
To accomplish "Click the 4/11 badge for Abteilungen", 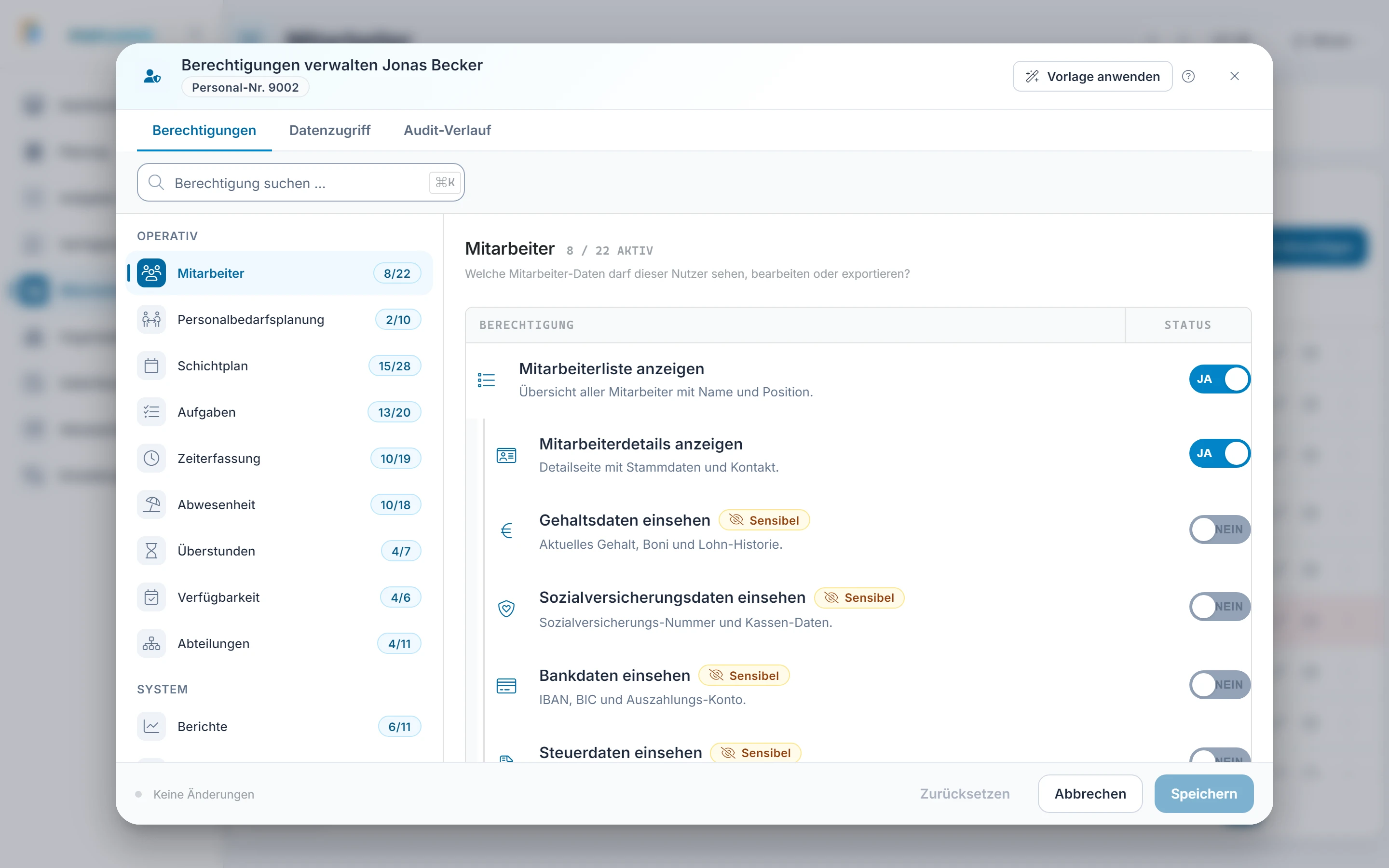I will point(399,644).
